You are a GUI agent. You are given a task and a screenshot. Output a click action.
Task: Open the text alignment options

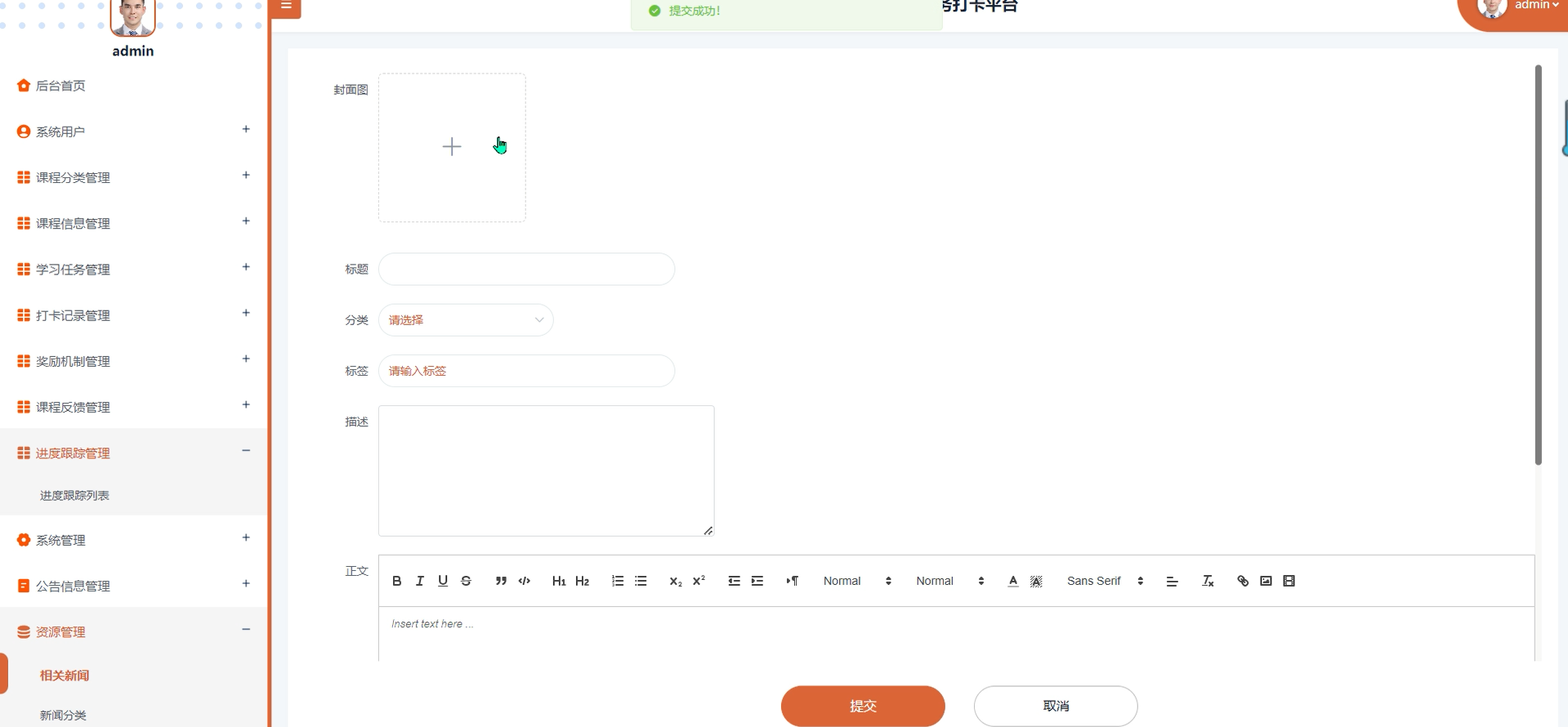click(1172, 581)
